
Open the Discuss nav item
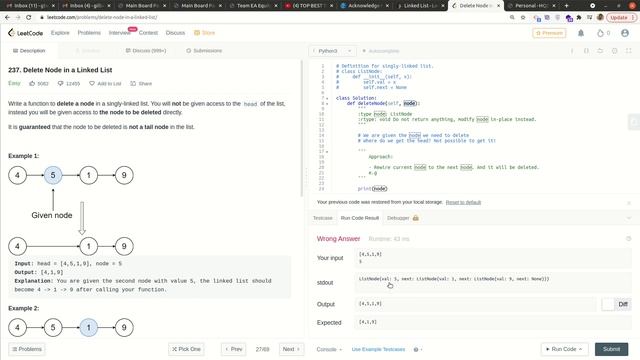click(175, 33)
